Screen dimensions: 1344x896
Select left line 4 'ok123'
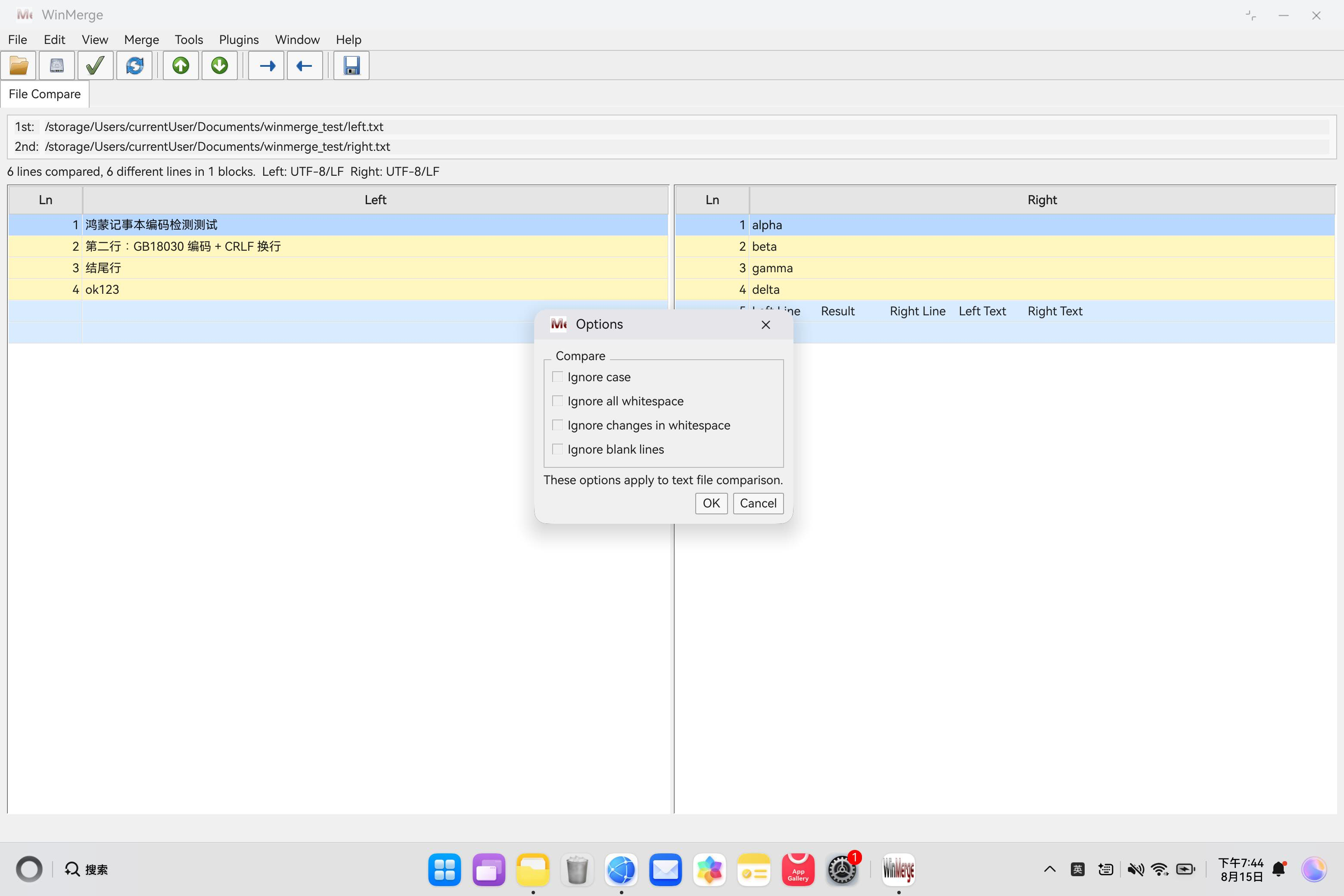pos(338,290)
